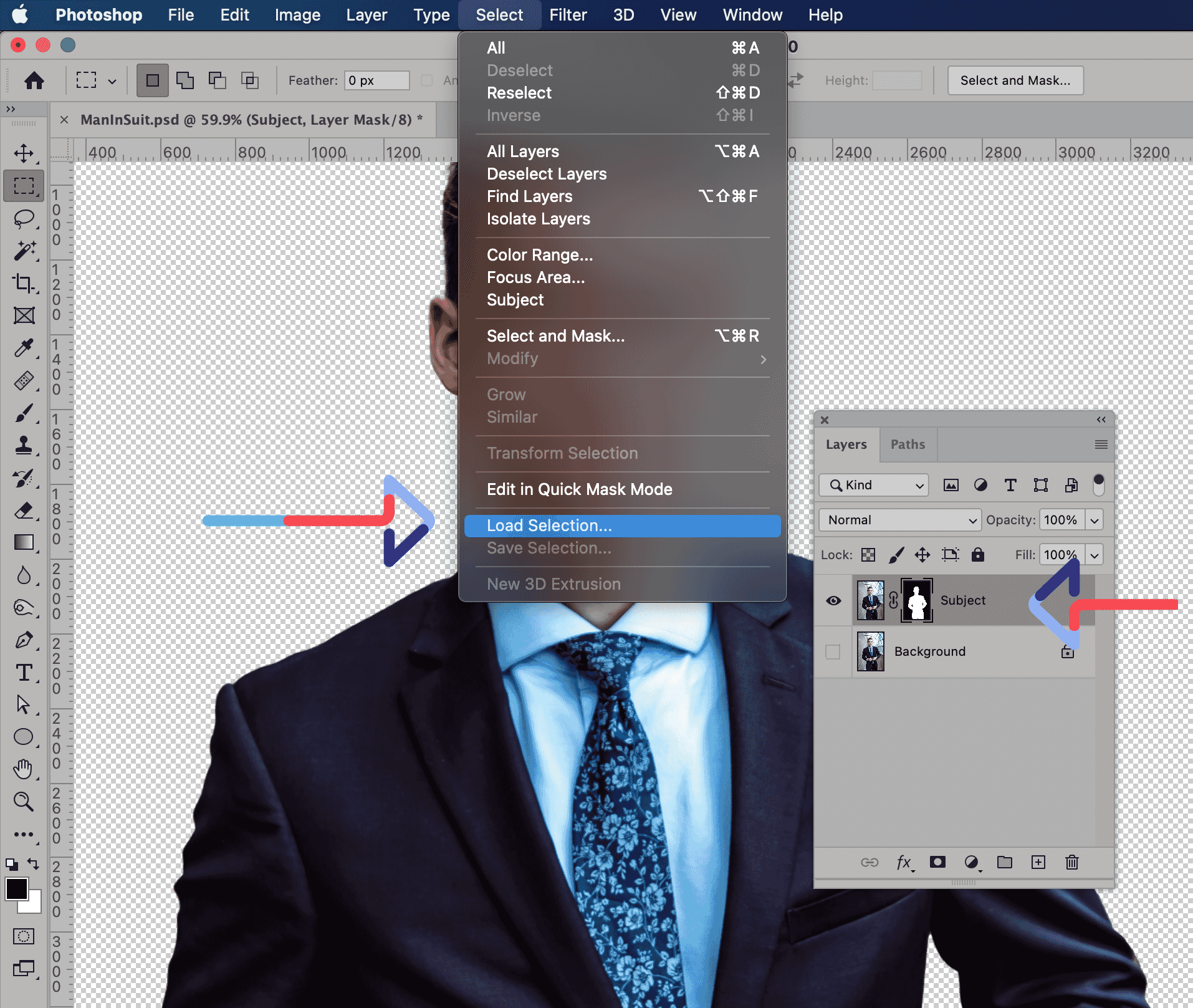Choose the Eyedropper tool
This screenshot has width=1193, height=1008.
click(24, 348)
